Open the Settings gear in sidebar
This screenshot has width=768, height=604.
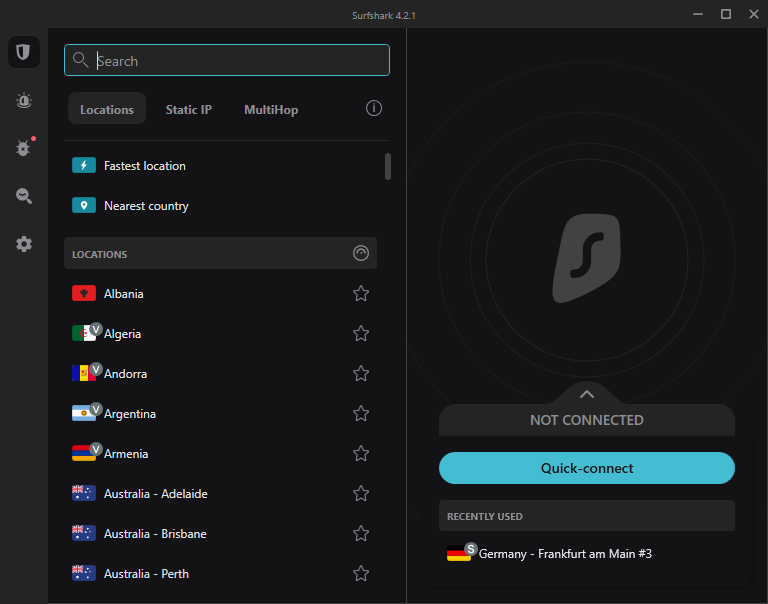click(x=24, y=243)
